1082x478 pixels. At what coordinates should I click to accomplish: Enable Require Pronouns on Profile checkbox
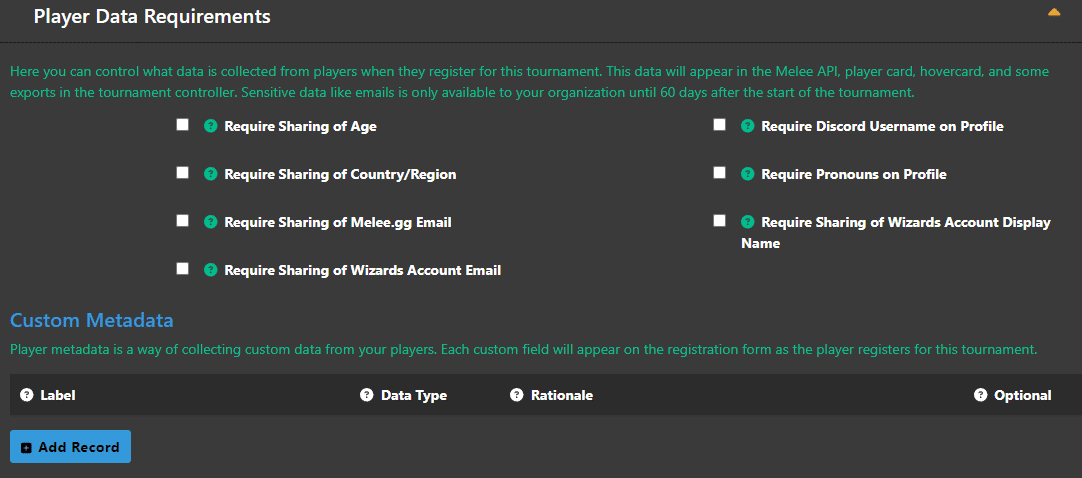click(x=720, y=172)
